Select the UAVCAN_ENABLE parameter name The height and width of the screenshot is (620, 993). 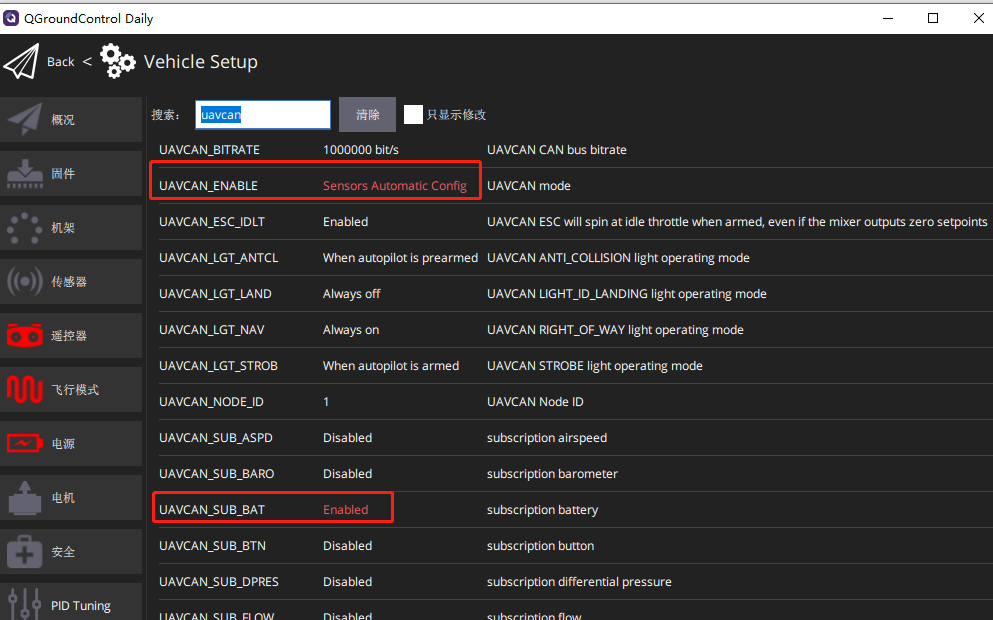(x=208, y=186)
